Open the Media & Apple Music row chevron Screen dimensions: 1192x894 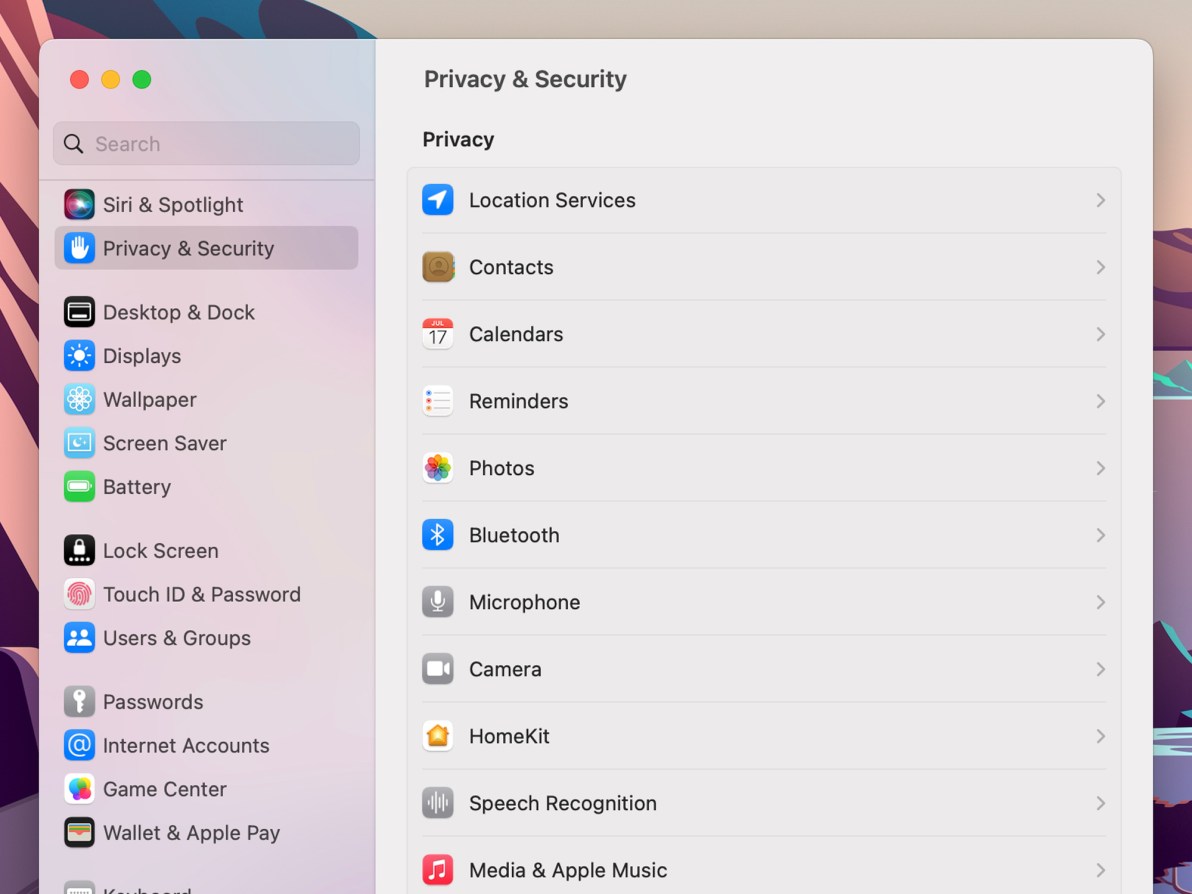coord(1100,870)
